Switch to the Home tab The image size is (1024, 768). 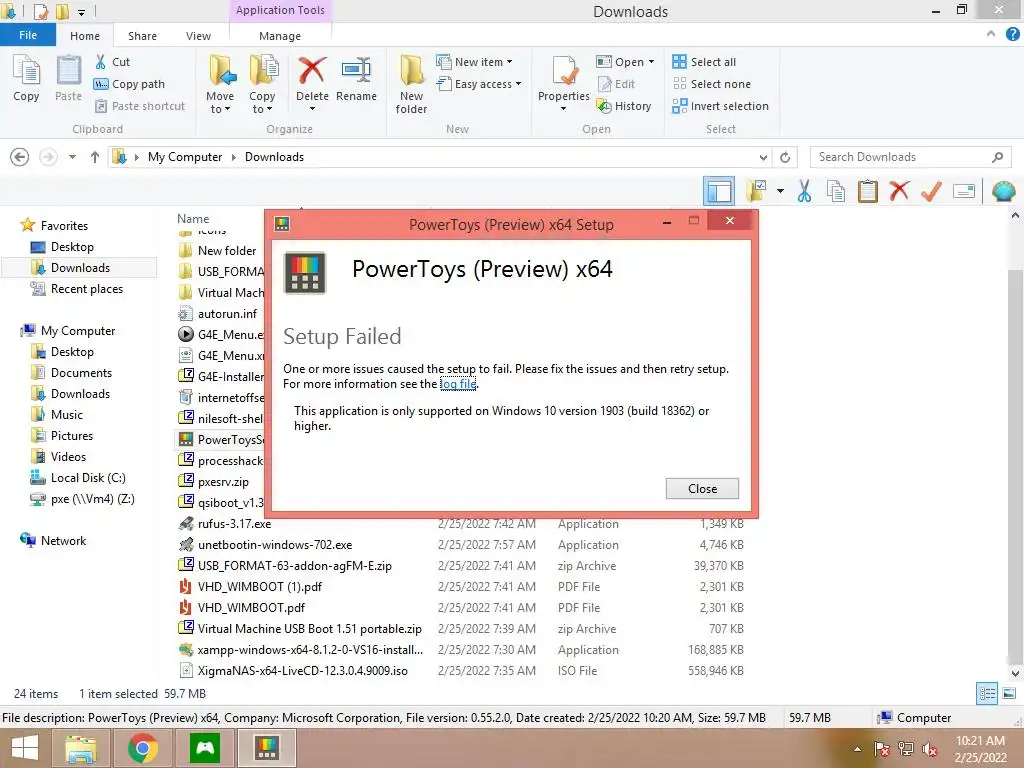click(85, 36)
